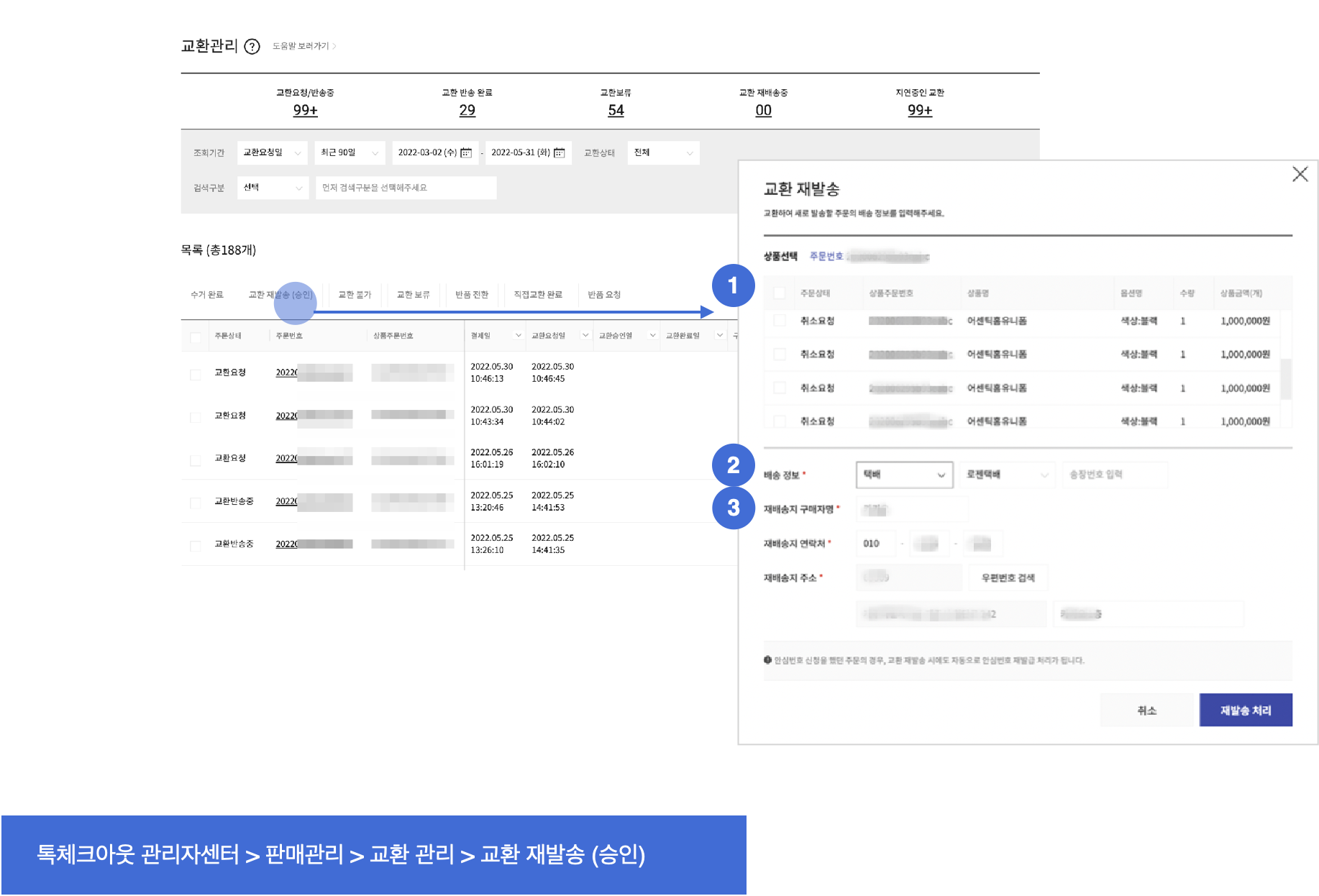Select the 교환 보류 tab
The image size is (1319, 896).
[x=413, y=295]
